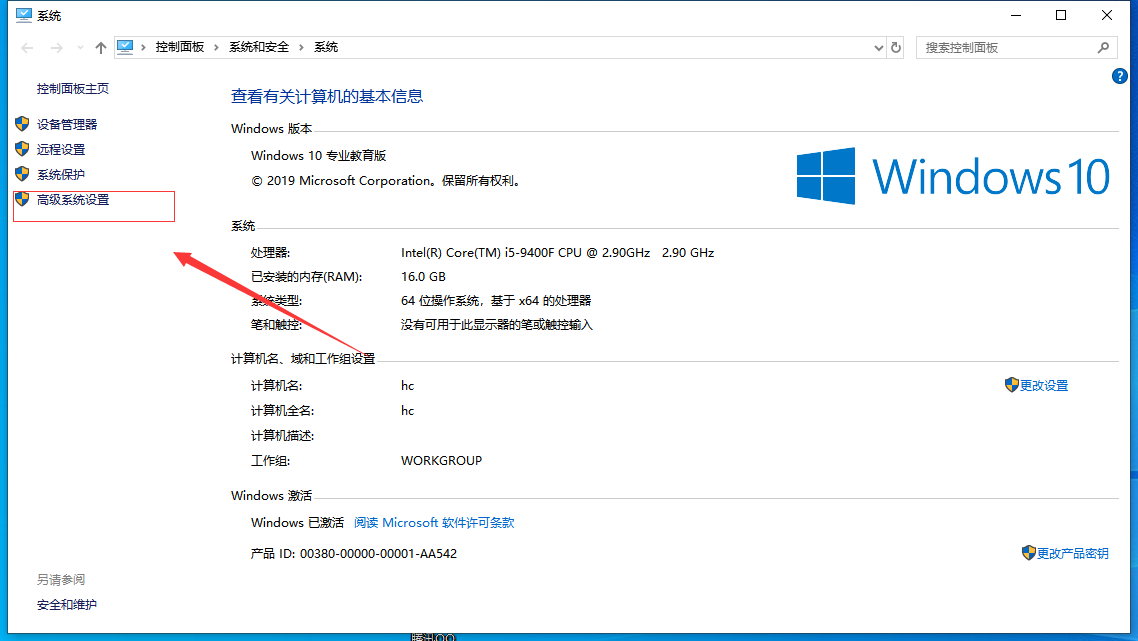
Task: Maximize the 系统 window
Action: (1061, 15)
